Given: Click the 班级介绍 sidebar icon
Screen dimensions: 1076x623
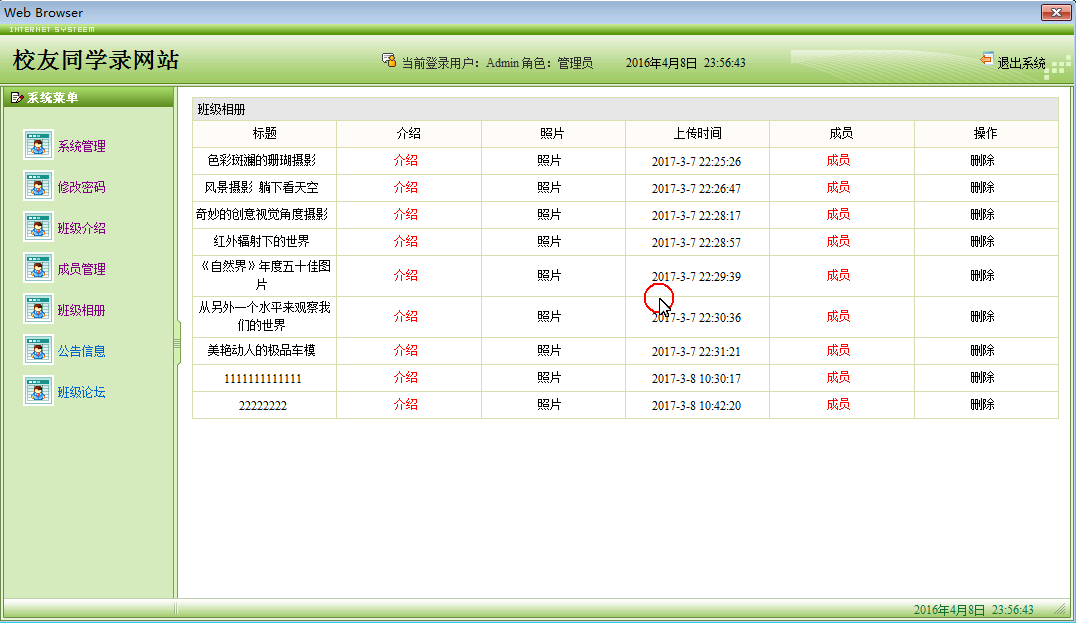Looking at the screenshot, I should click(x=38, y=227).
